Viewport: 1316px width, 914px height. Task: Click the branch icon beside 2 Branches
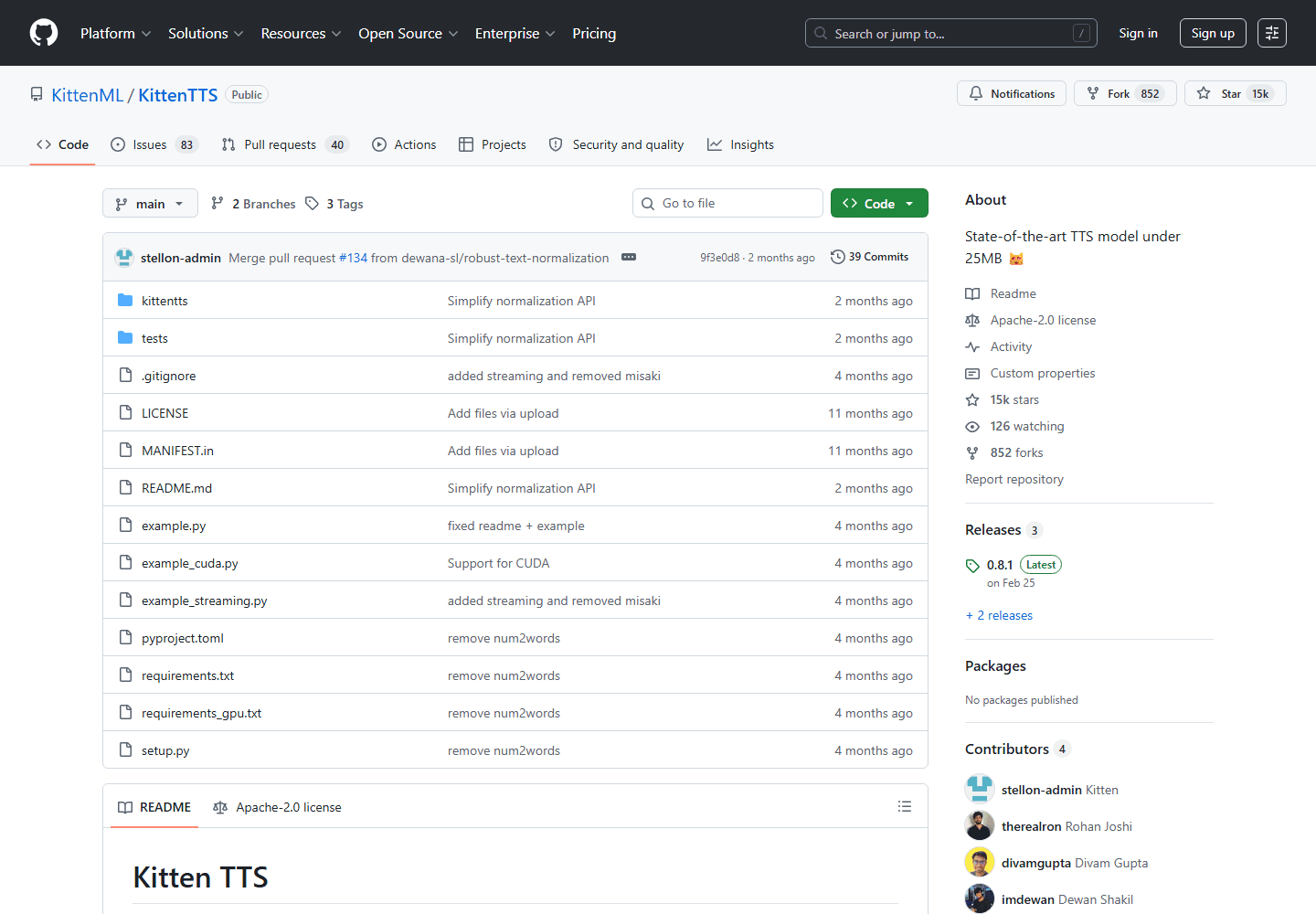(x=218, y=203)
